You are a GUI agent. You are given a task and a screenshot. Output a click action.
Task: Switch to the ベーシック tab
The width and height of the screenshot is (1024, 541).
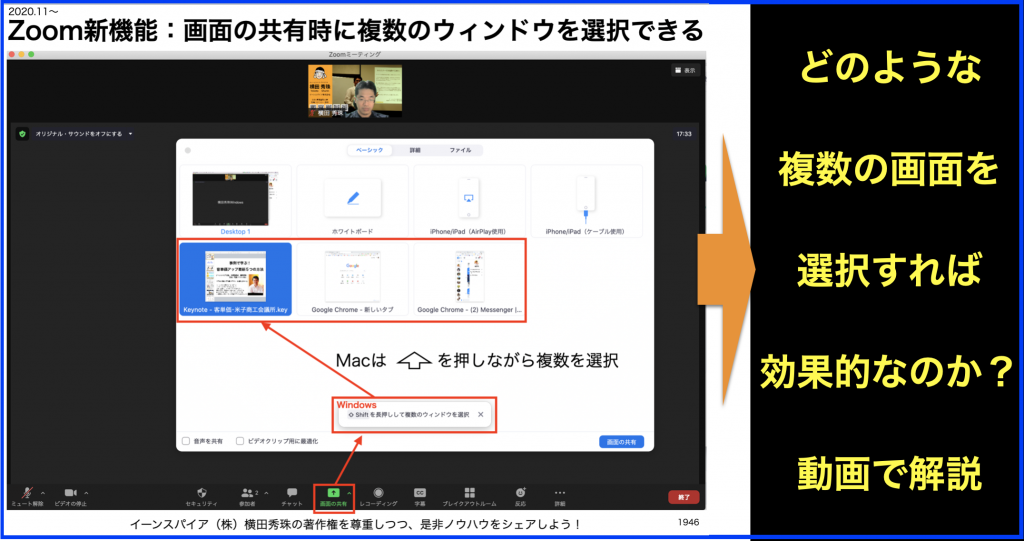pyautogui.click(x=370, y=150)
